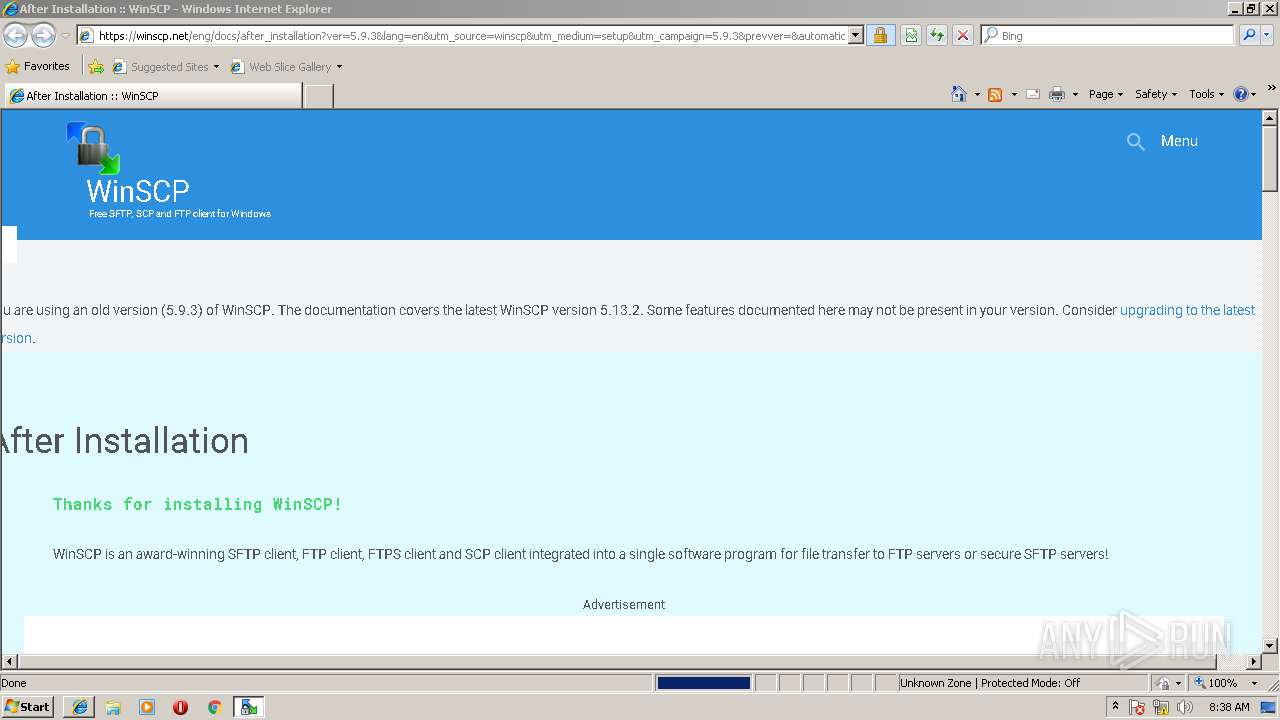
Task: Click the 'After Installation' heading
Action: coord(124,441)
